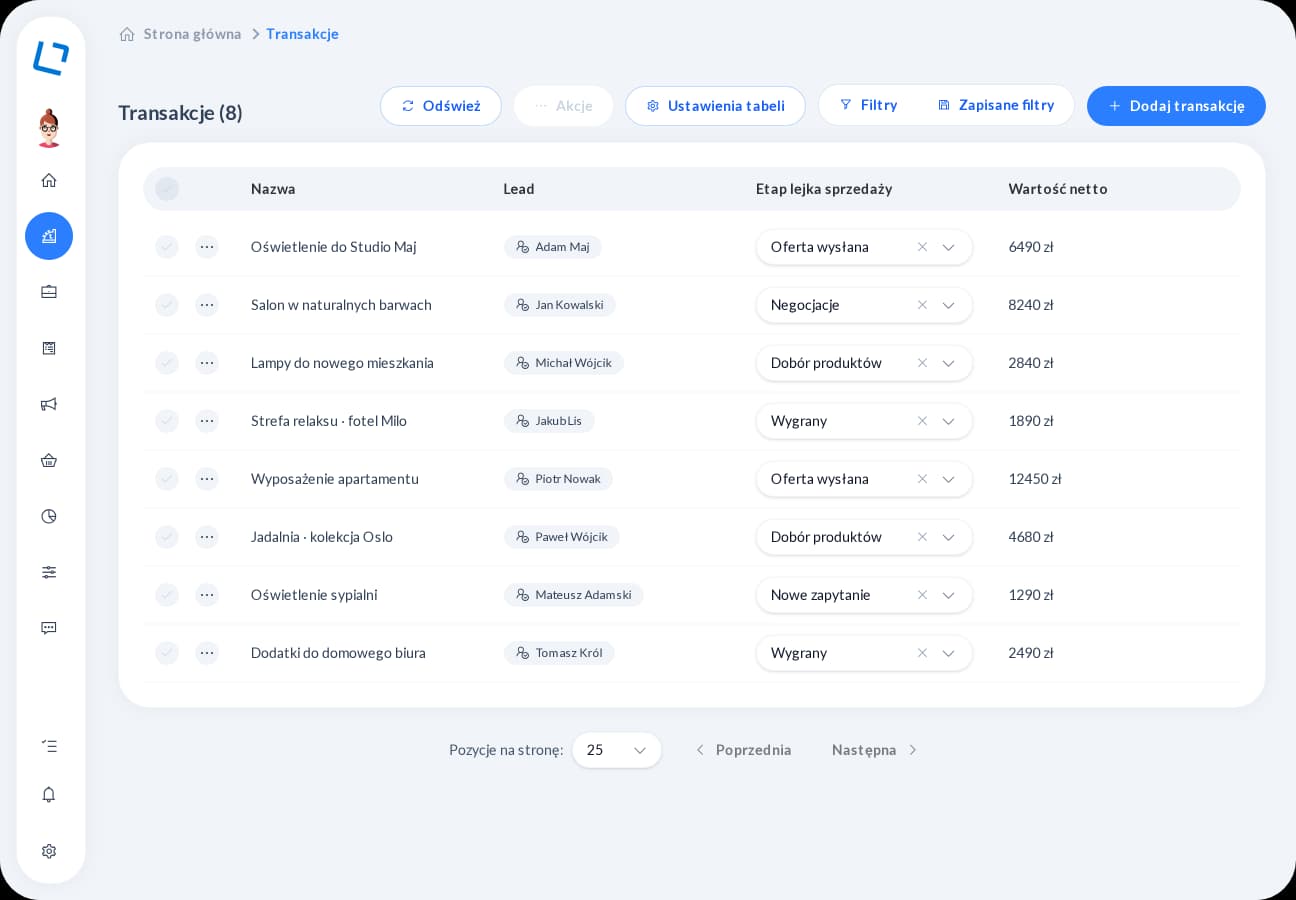Open the Jan Kowalski lead tag
This screenshot has height=900, width=1296.
(x=560, y=305)
